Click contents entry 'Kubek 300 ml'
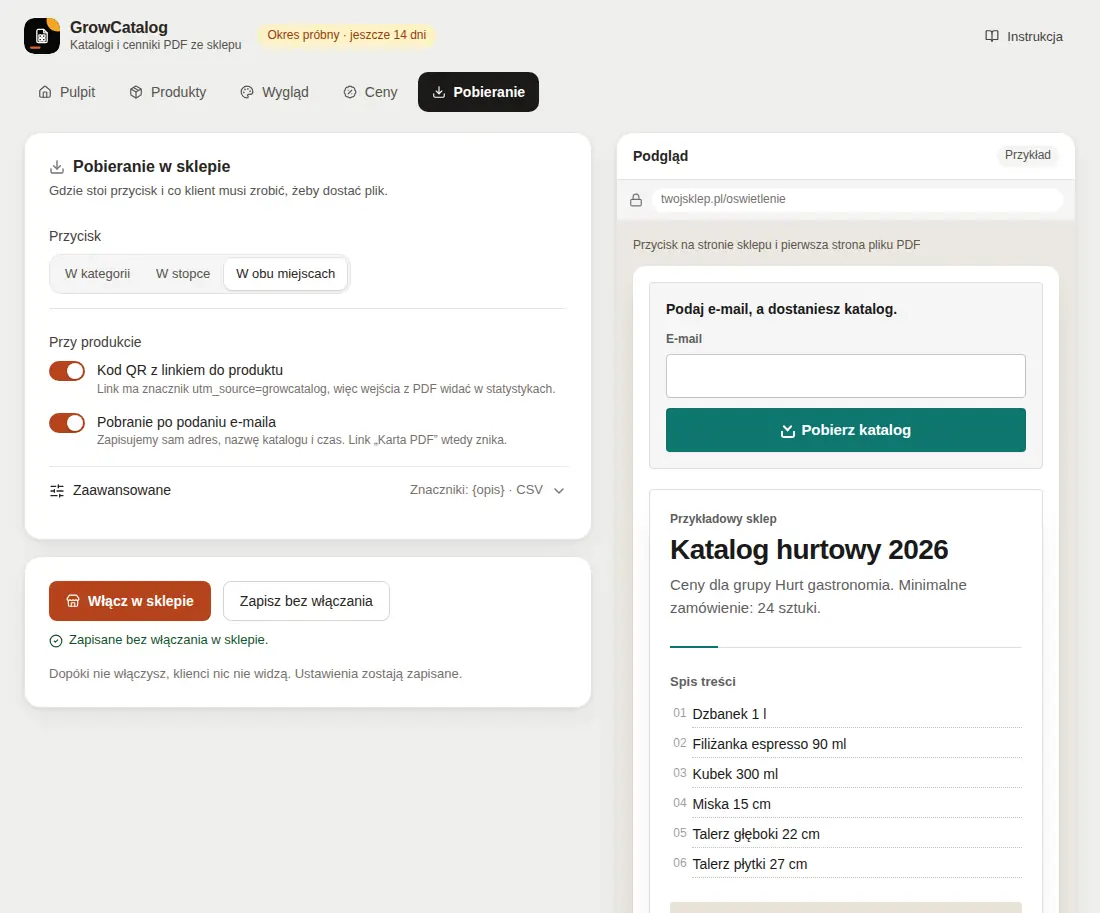1100x913 pixels. (x=735, y=774)
